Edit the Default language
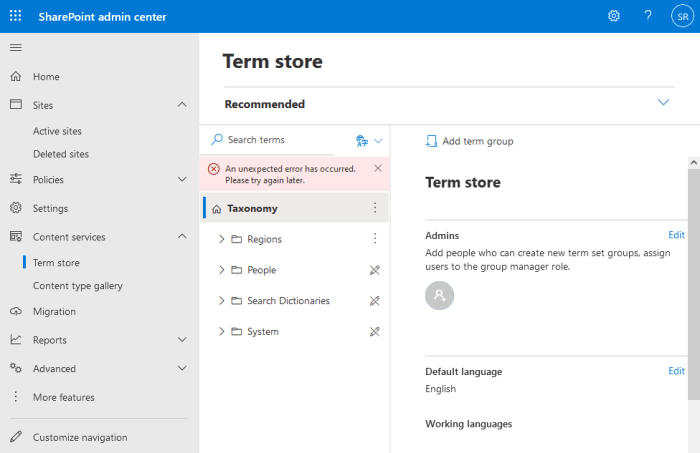 point(676,371)
